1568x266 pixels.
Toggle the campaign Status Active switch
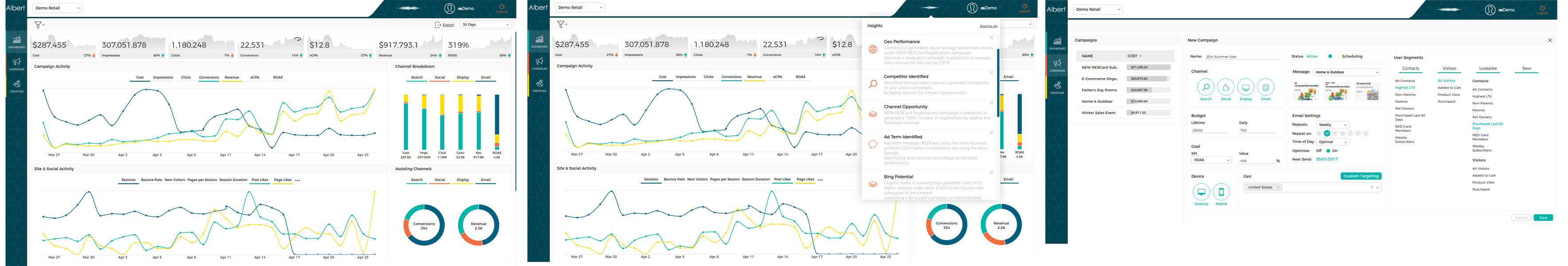pyautogui.click(x=1329, y=56)
